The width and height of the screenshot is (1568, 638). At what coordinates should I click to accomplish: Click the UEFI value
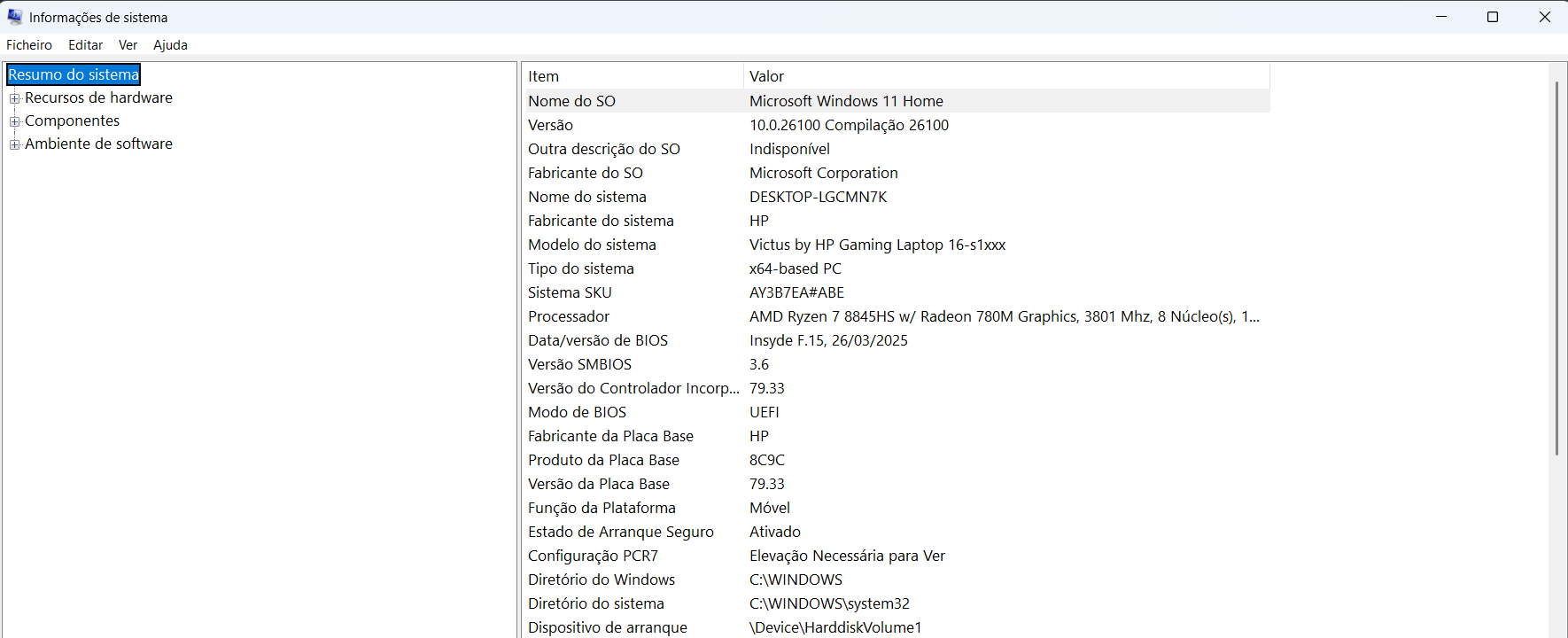coord(765,412)
